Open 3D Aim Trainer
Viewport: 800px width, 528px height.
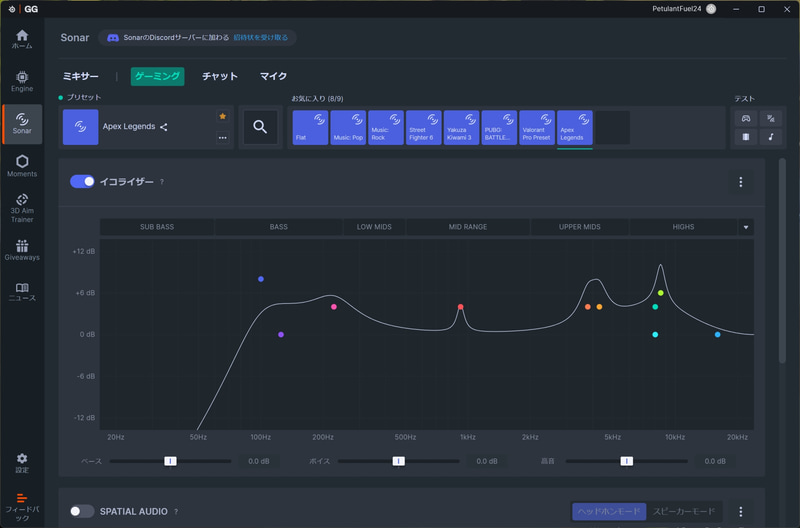pyautogui.click(x=22, y=208)
